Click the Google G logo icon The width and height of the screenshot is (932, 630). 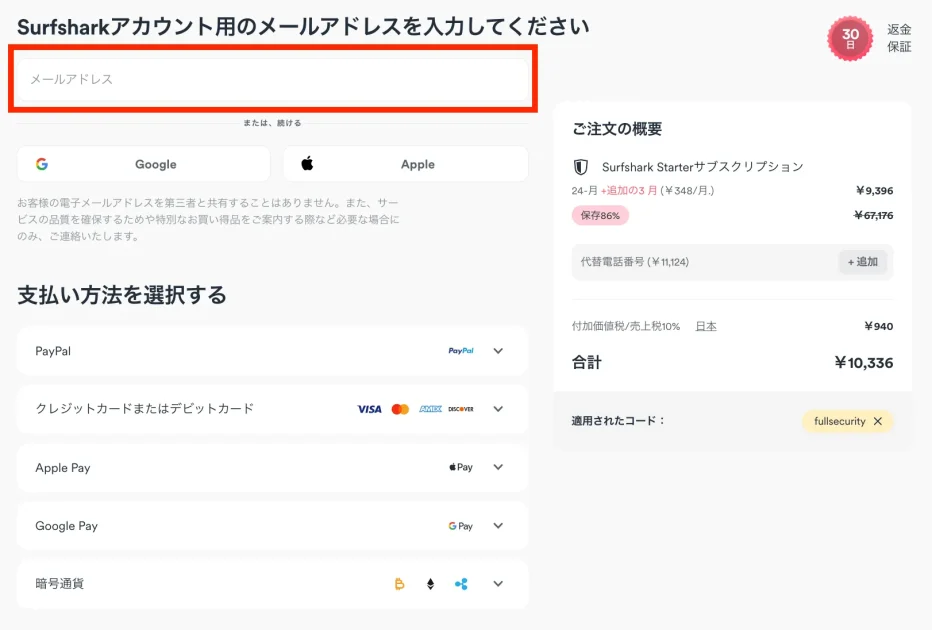tap(42, 164)
